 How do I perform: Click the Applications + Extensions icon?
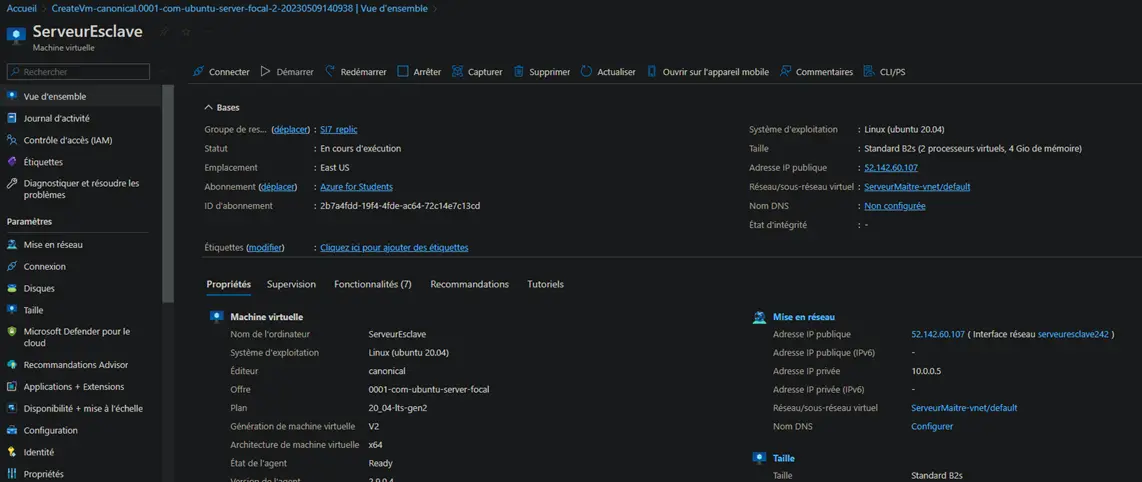(x=12, y=387)
